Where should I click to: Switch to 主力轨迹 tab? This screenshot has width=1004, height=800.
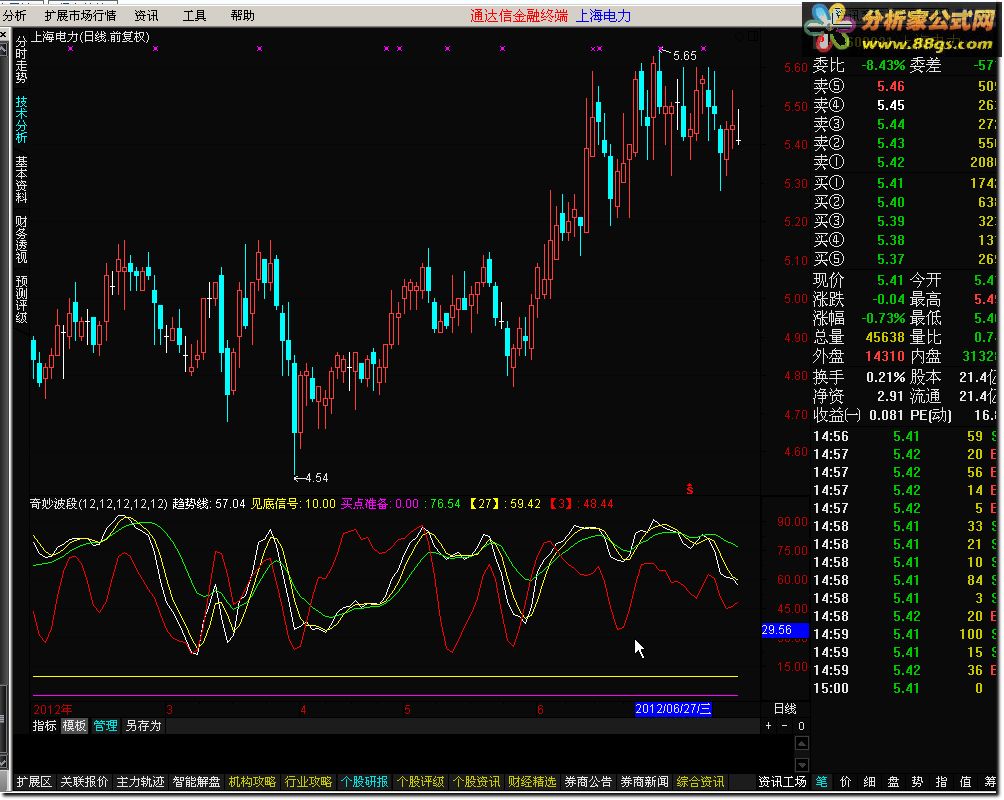coord(140,781)
